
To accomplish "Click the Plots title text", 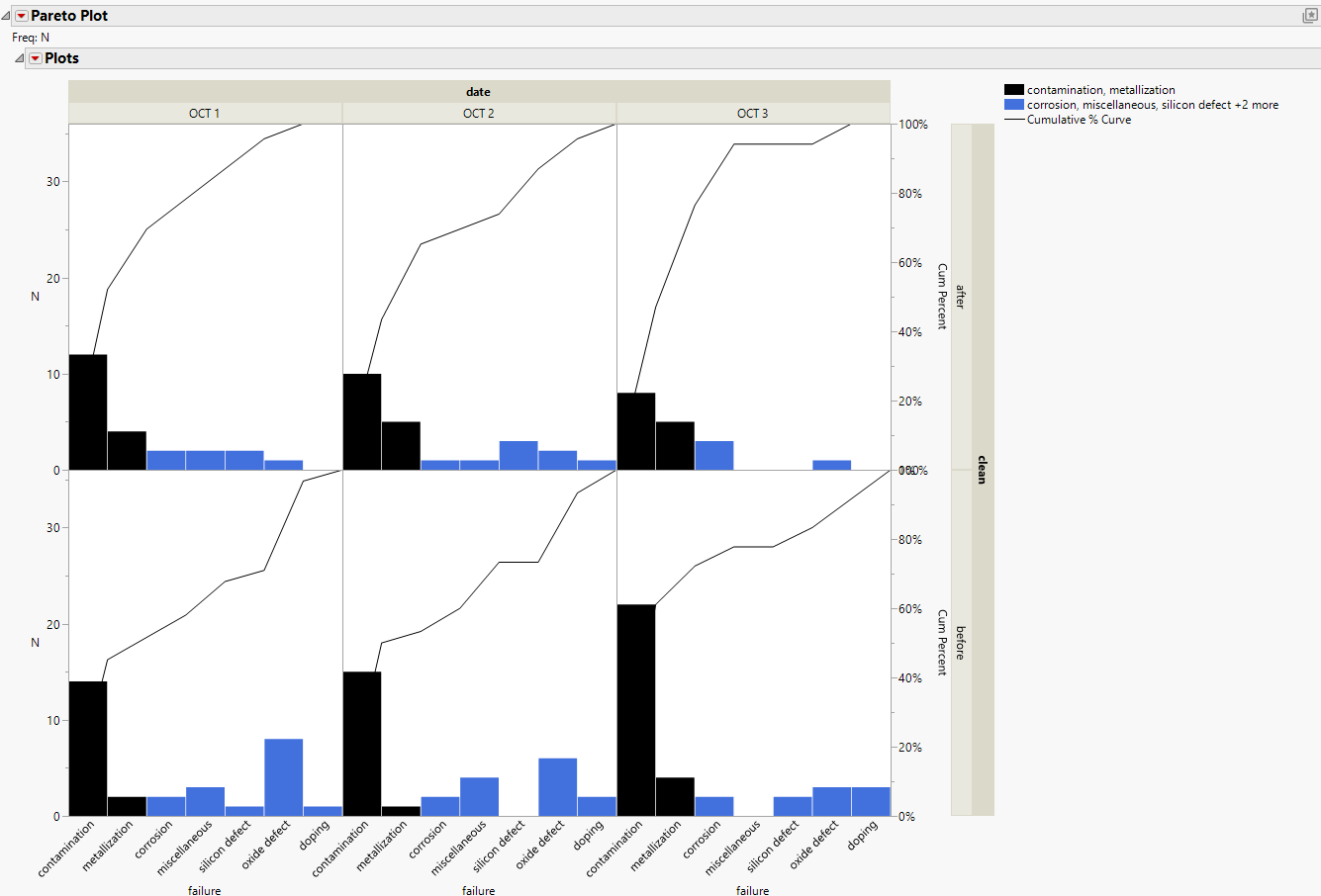I will pos(62,57).
